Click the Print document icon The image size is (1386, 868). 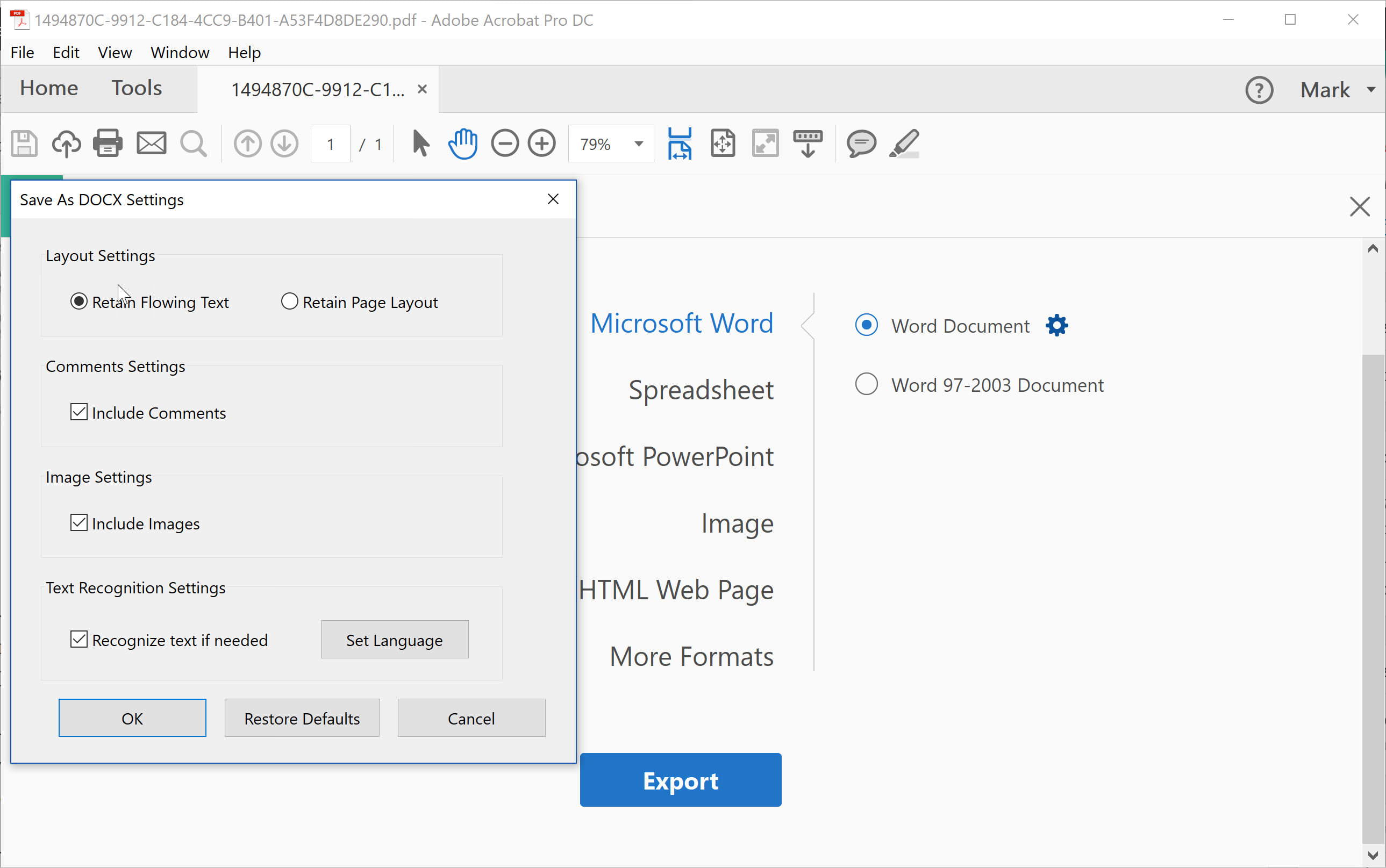click(x=108, y=143)
